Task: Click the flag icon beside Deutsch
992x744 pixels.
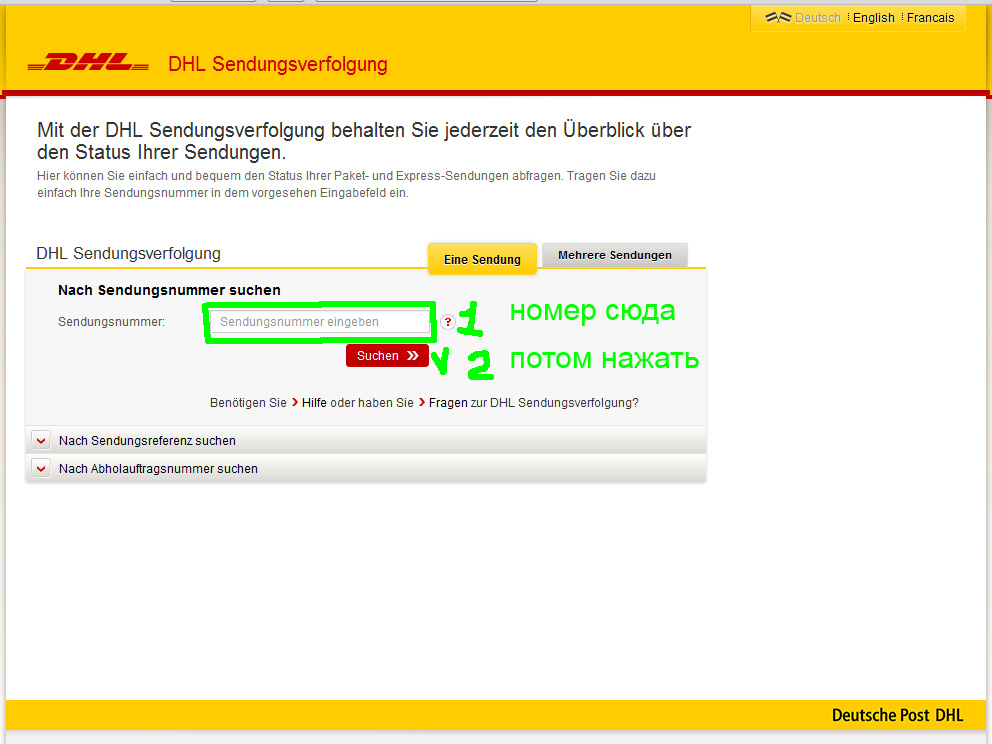Action: pos(778,18)
